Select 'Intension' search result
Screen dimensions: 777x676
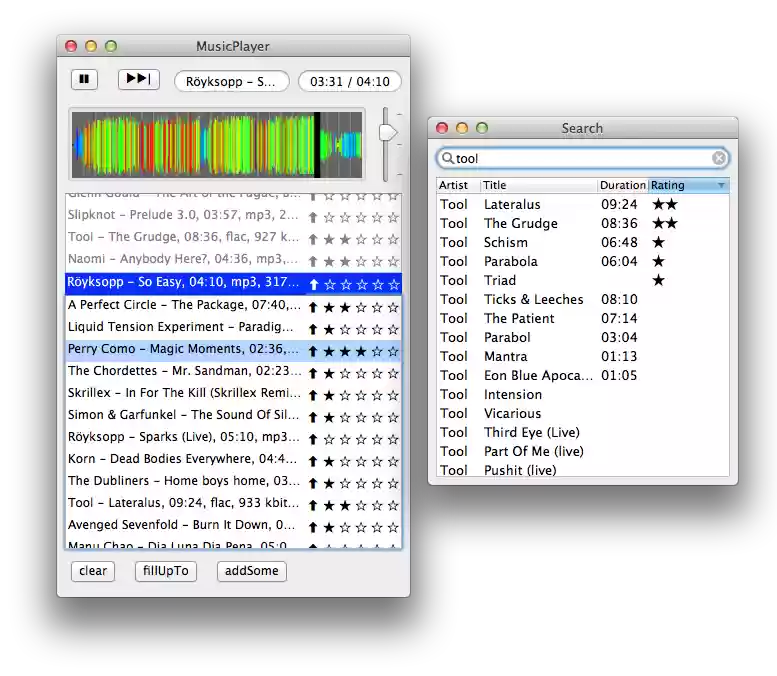pyautogui.click(x=583, y=394)
